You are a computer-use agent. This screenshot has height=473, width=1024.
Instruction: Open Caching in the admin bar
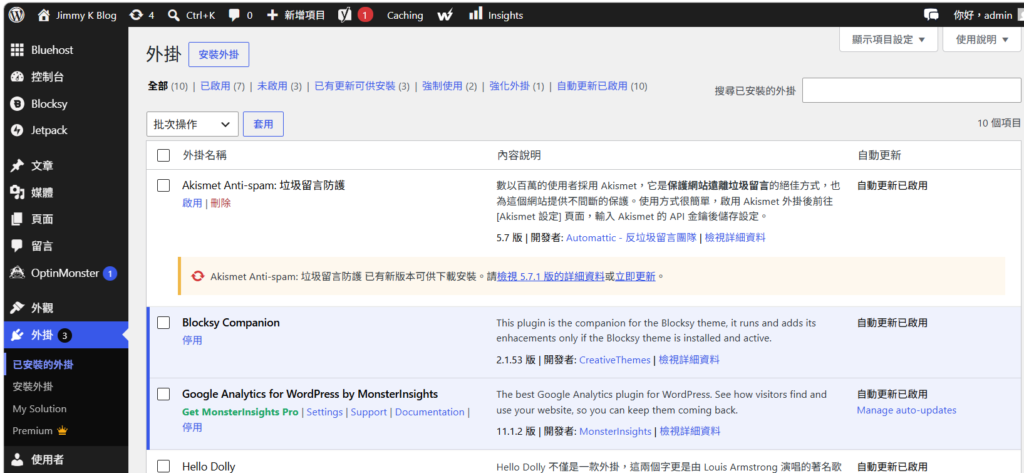pyautogui.click(x=405, y=15)
